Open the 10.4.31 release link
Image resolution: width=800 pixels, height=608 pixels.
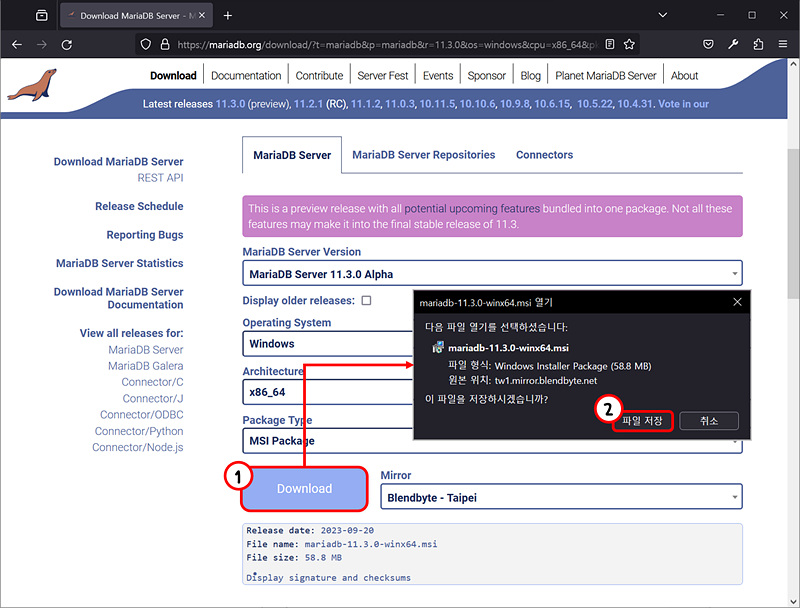(x=635, y=104)
